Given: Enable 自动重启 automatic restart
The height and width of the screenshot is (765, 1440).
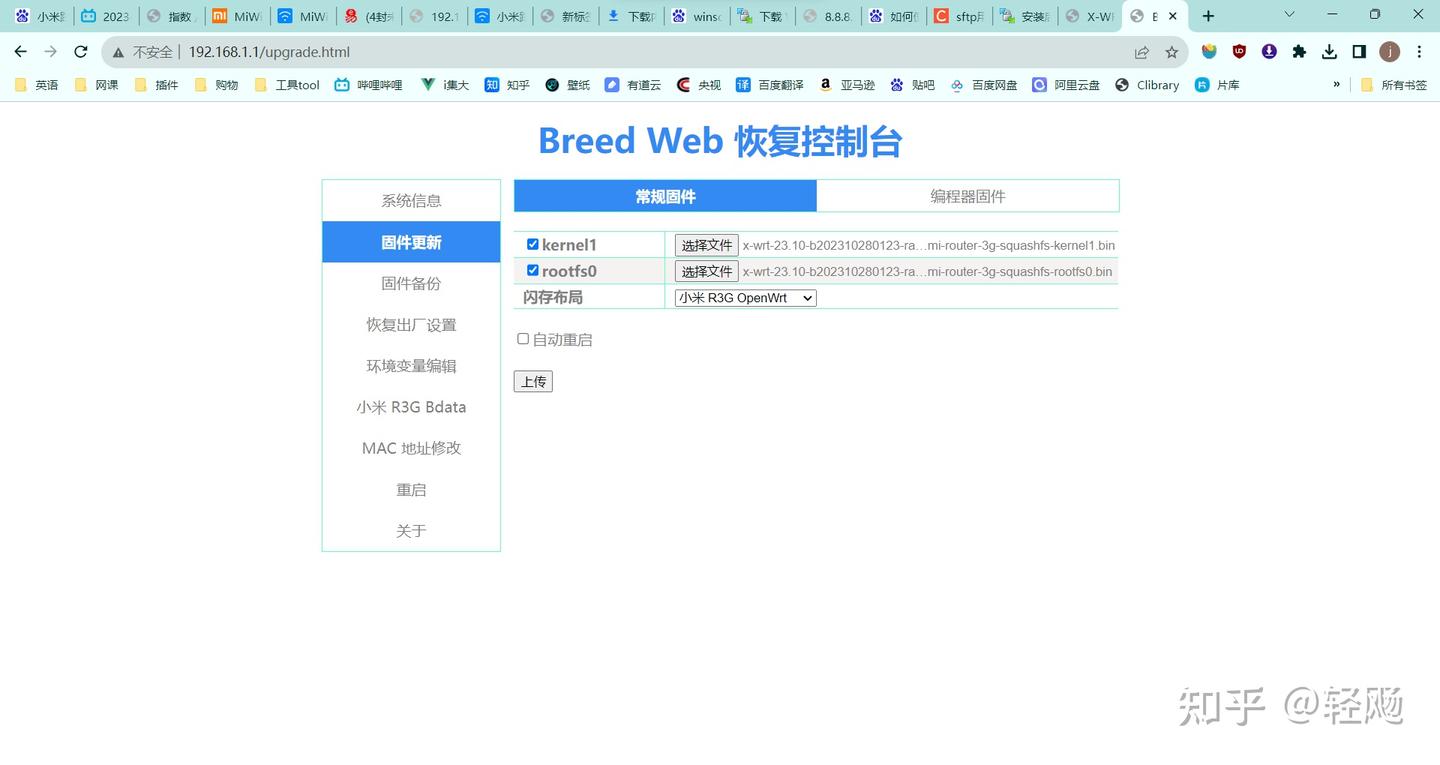Looking at the screenshot, I should pos(523,338).
